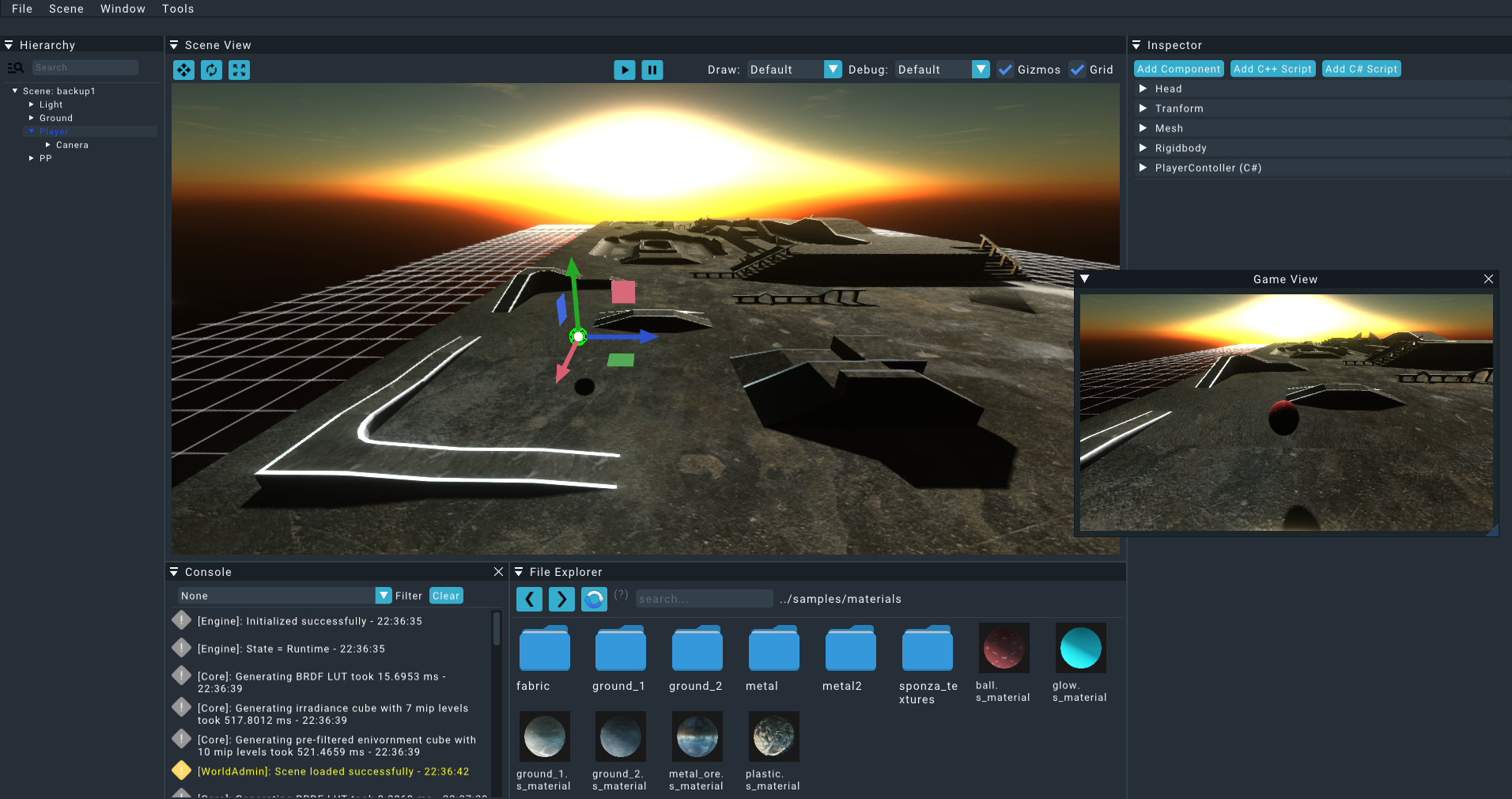
Task: Open the Window menu
Action: pos(123,9)
